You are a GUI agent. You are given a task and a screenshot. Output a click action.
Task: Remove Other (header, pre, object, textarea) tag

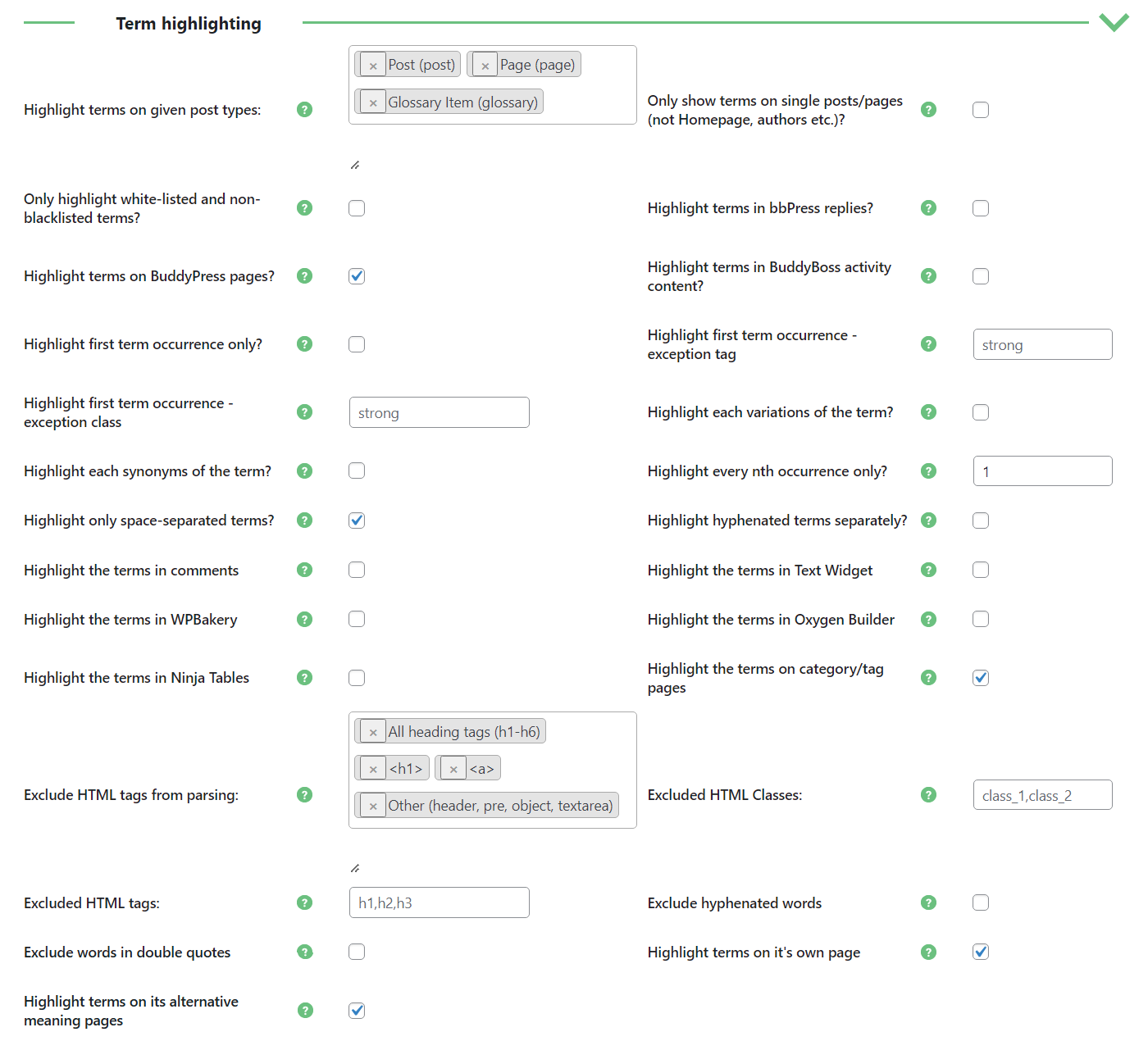coord(373,806)
